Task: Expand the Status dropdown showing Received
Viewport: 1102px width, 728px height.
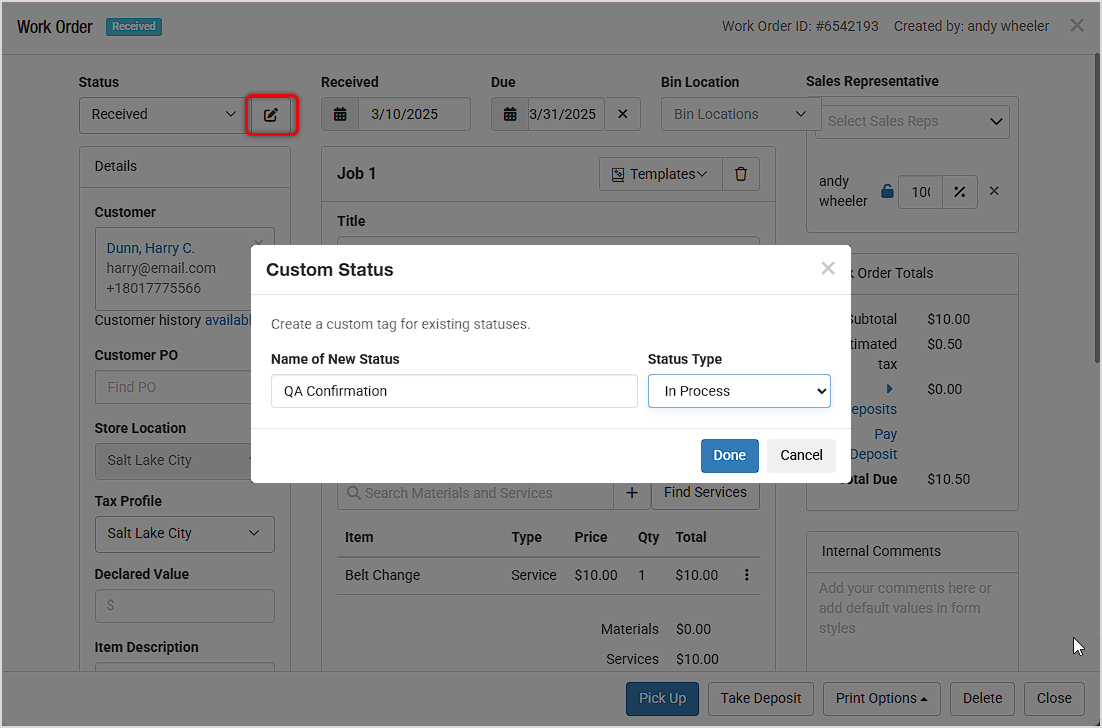Action: tap(161, 115)
